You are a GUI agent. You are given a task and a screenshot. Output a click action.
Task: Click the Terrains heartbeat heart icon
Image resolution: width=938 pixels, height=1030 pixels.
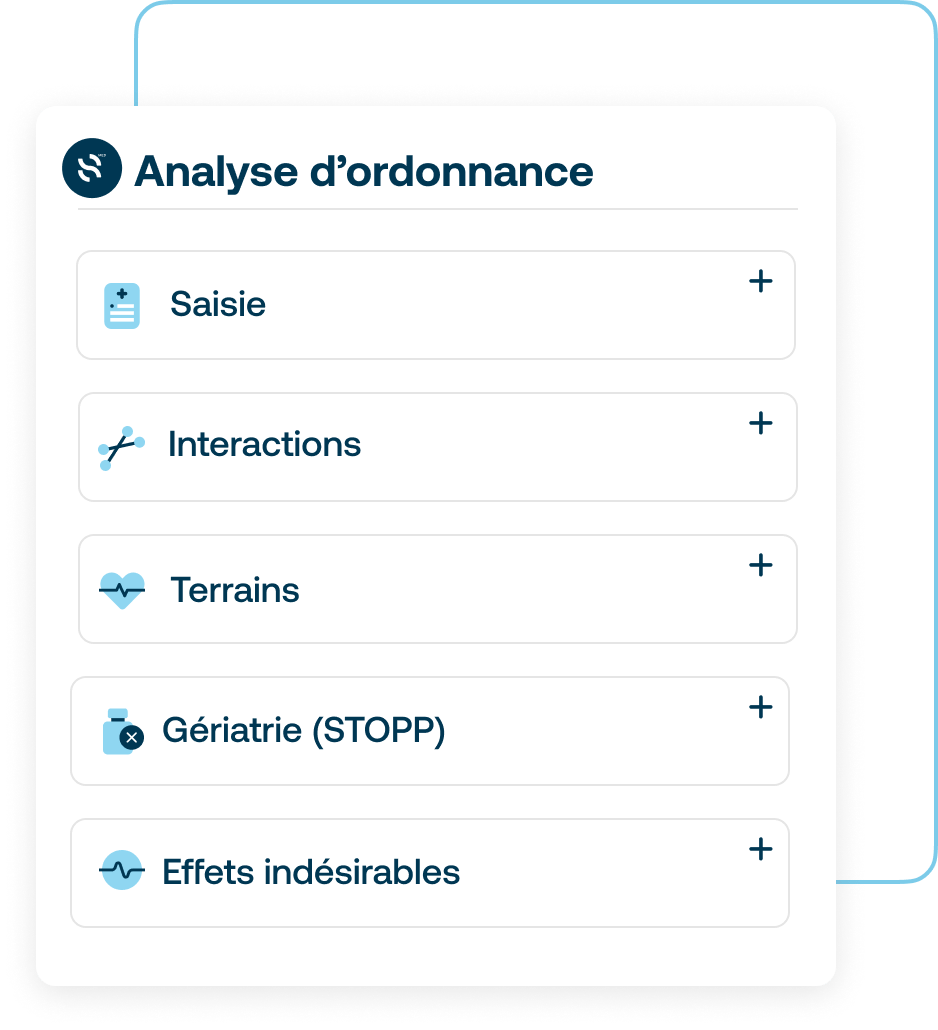[x=122, y=590]
